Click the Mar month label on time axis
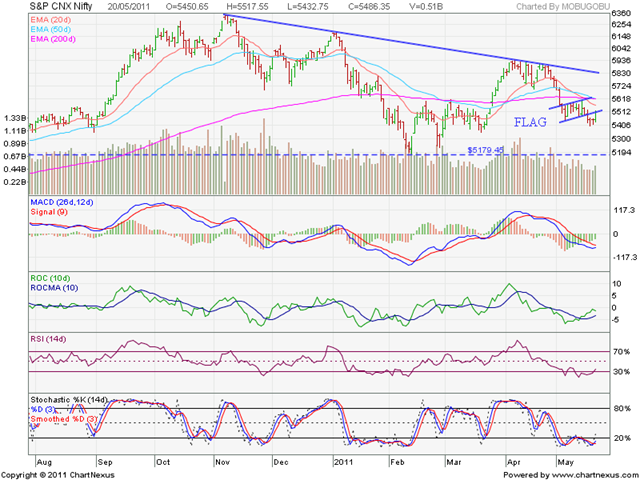 pyautogui.click(x=453, y=462)
